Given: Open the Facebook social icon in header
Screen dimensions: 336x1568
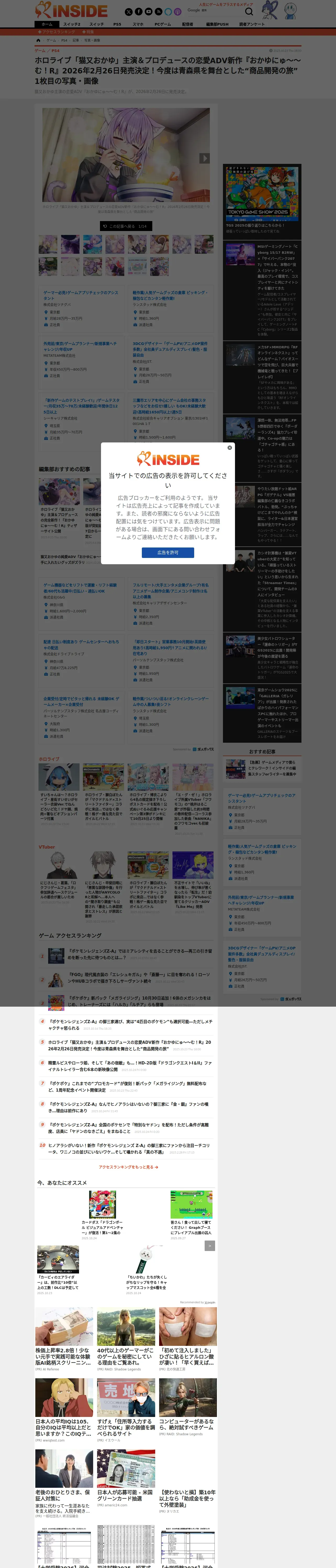Looking at the screenshot, I should (x=138, y=11).
